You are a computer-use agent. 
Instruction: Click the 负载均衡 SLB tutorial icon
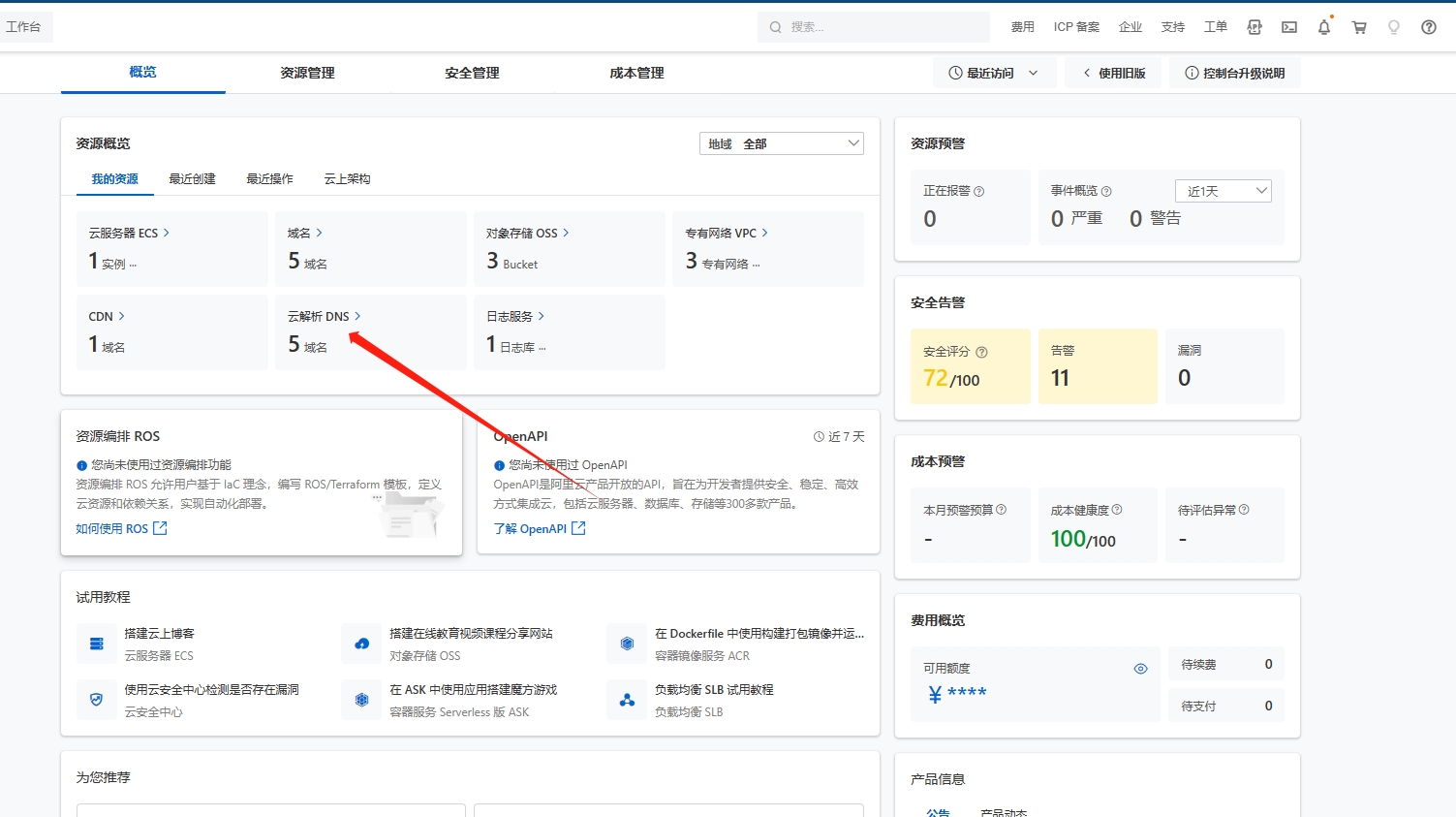pos(627,700)
